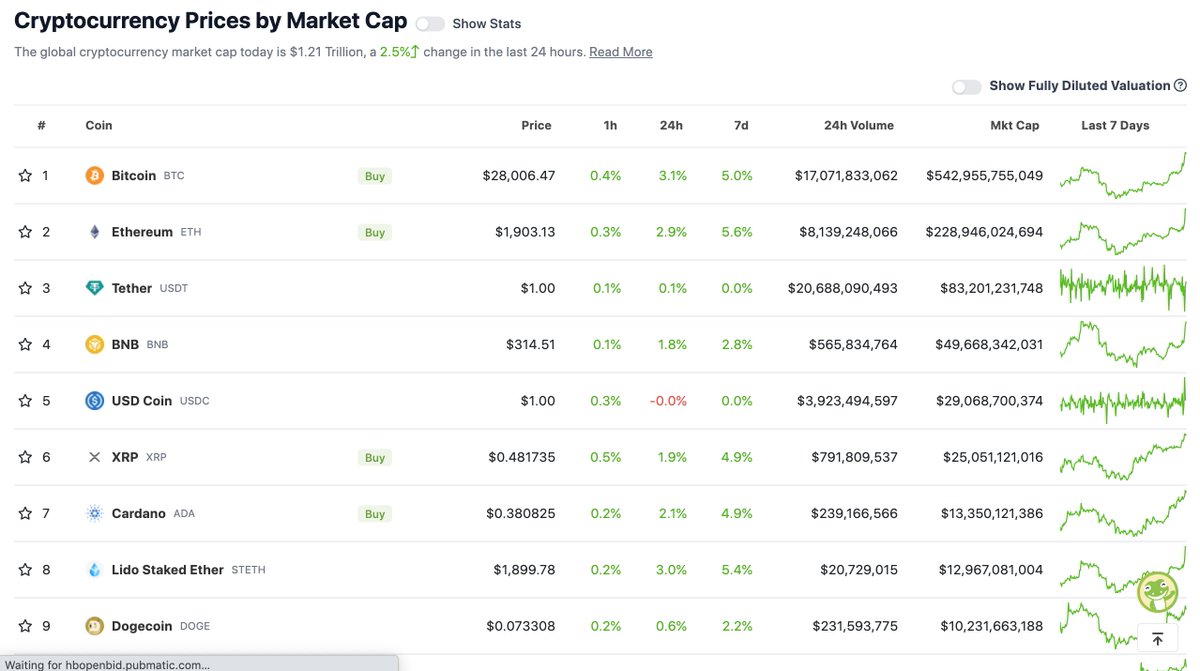Click the BNB yellow logo icon
Image resolution: width=1200 pixels, height=671 pixels.
click(x=95, y=344)
